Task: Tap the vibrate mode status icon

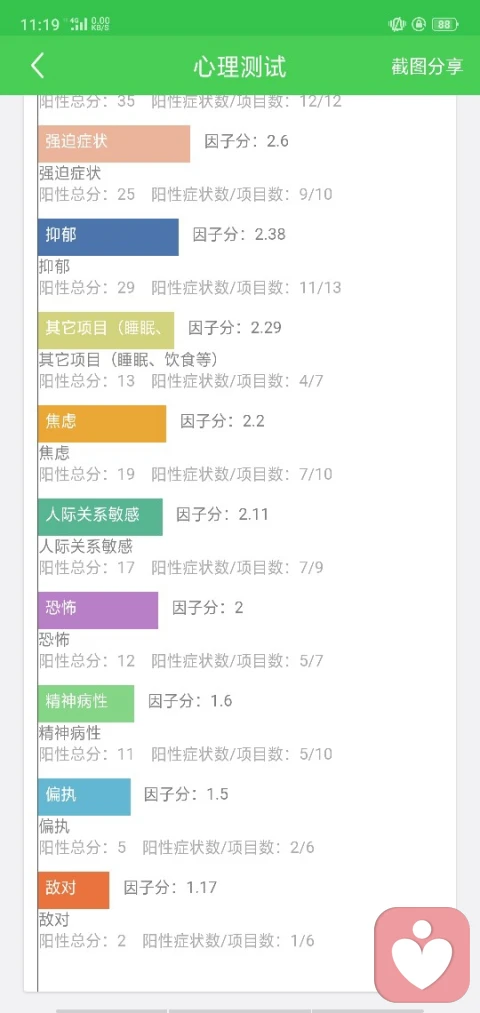Action: click(396, 25)
